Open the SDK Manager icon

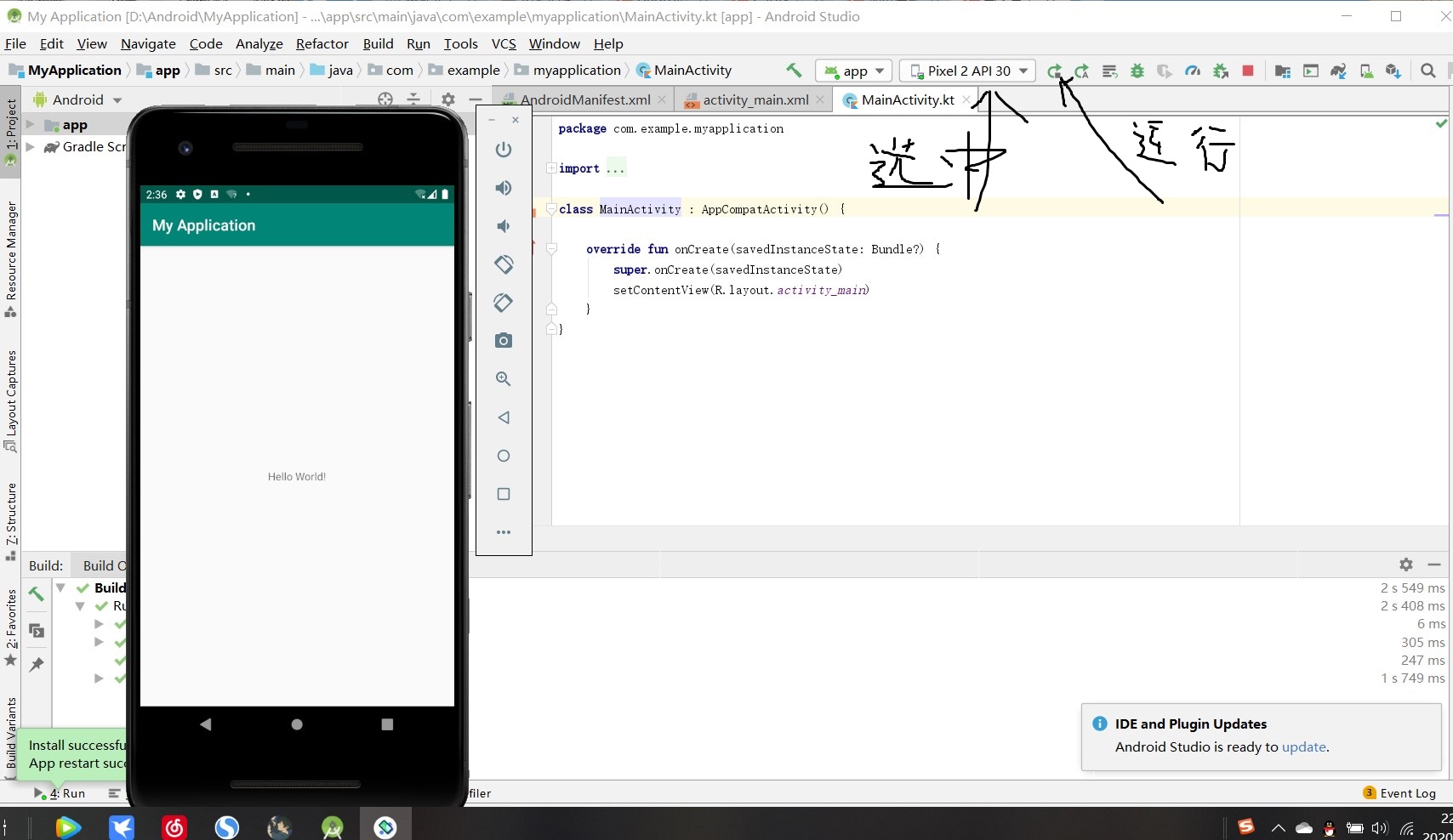coord(1393,71)
